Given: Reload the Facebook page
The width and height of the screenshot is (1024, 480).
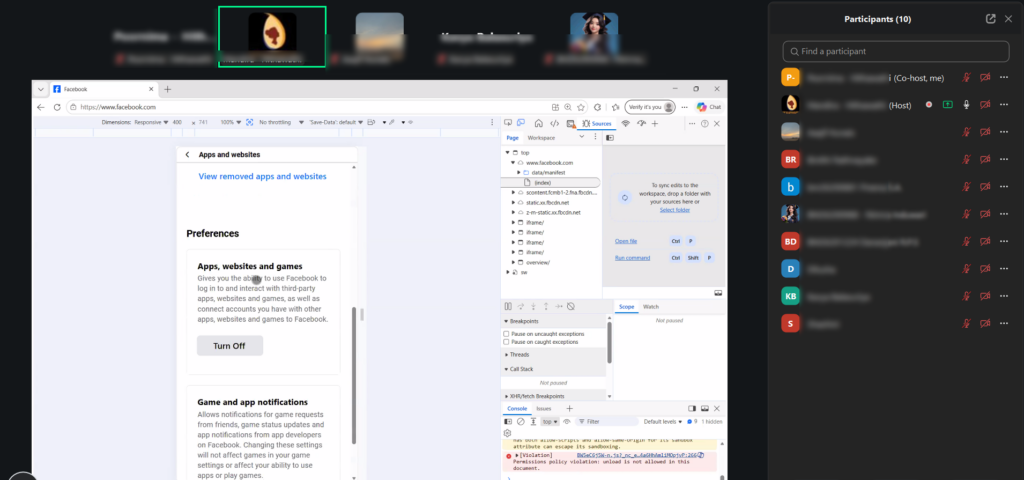Looking at the screenshot, I should click(x=57, y=107).
